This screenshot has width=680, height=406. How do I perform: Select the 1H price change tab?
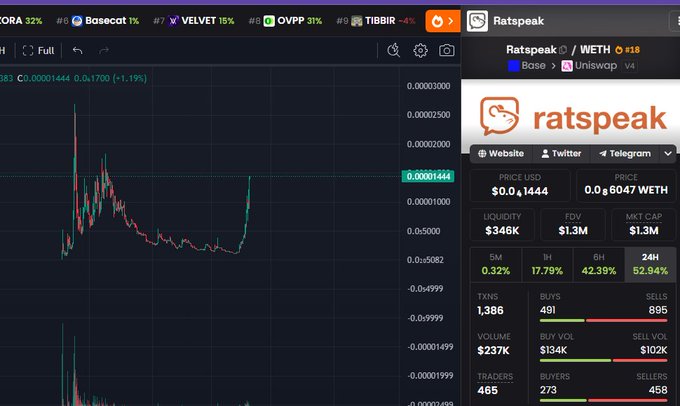click(x=547, y=264)
